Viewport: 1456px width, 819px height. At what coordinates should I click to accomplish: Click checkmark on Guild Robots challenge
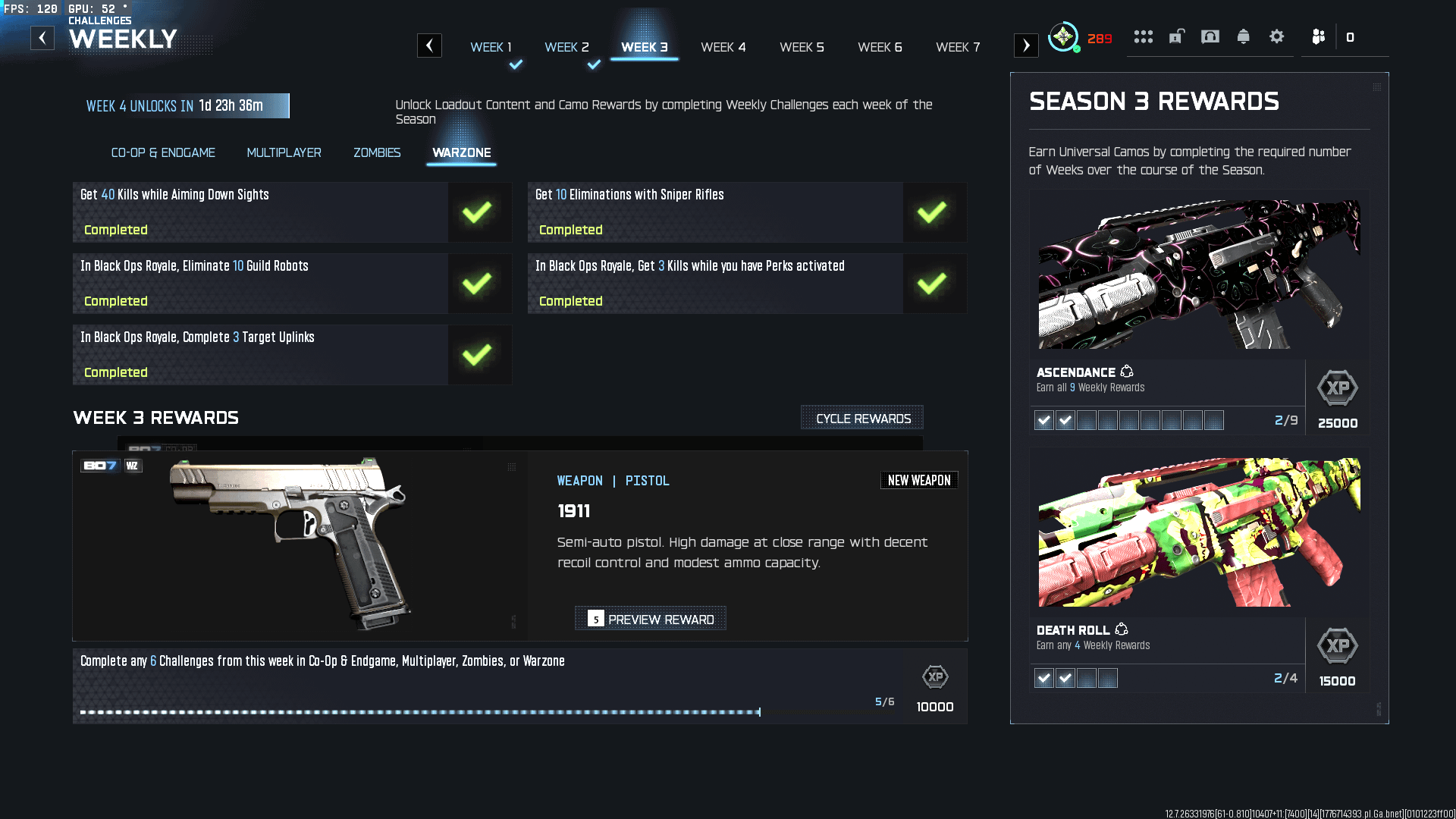477,284
